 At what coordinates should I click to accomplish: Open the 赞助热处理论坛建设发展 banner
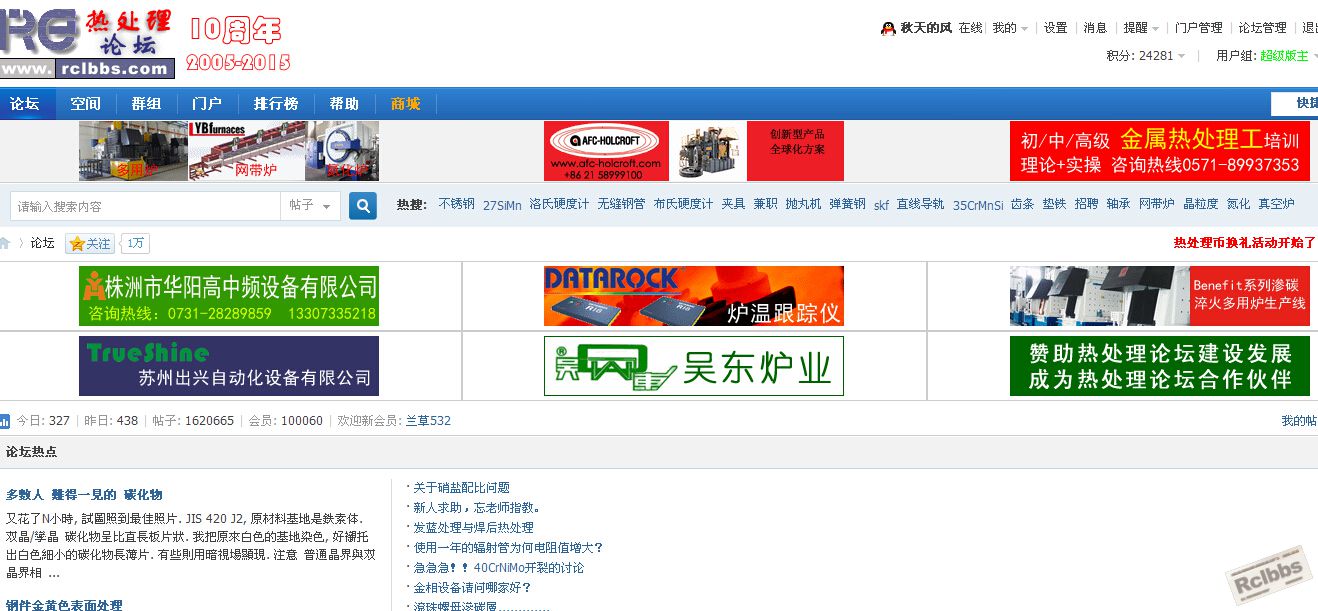click(x=1160, y=366)
